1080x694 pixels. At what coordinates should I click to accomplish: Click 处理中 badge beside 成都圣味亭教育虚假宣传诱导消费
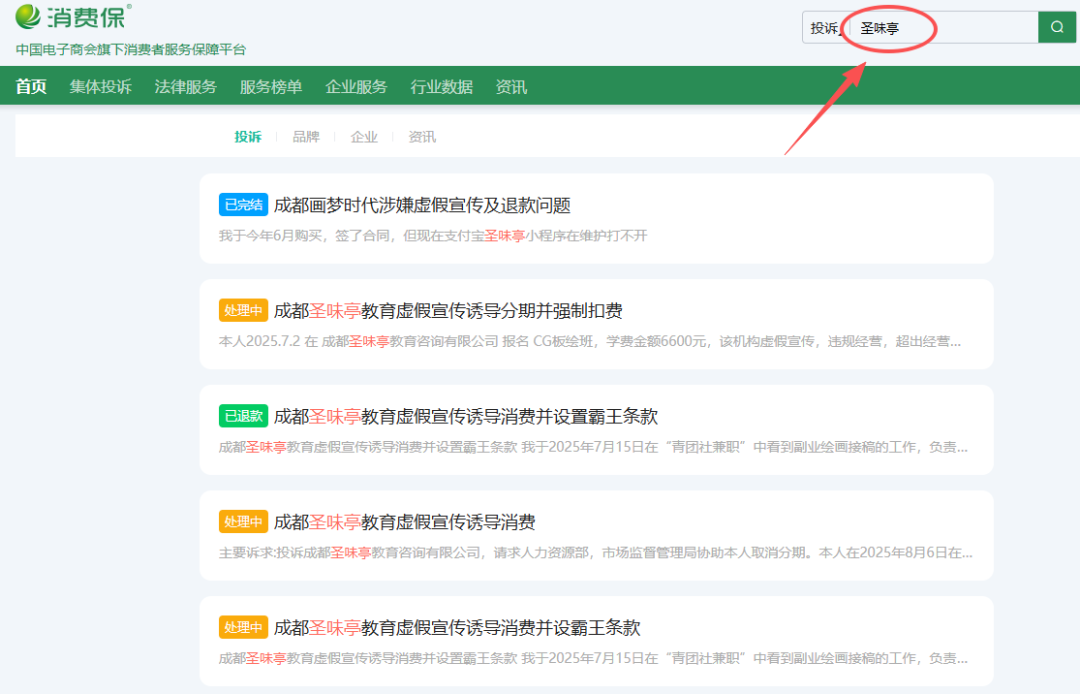[x=243, y=522]
